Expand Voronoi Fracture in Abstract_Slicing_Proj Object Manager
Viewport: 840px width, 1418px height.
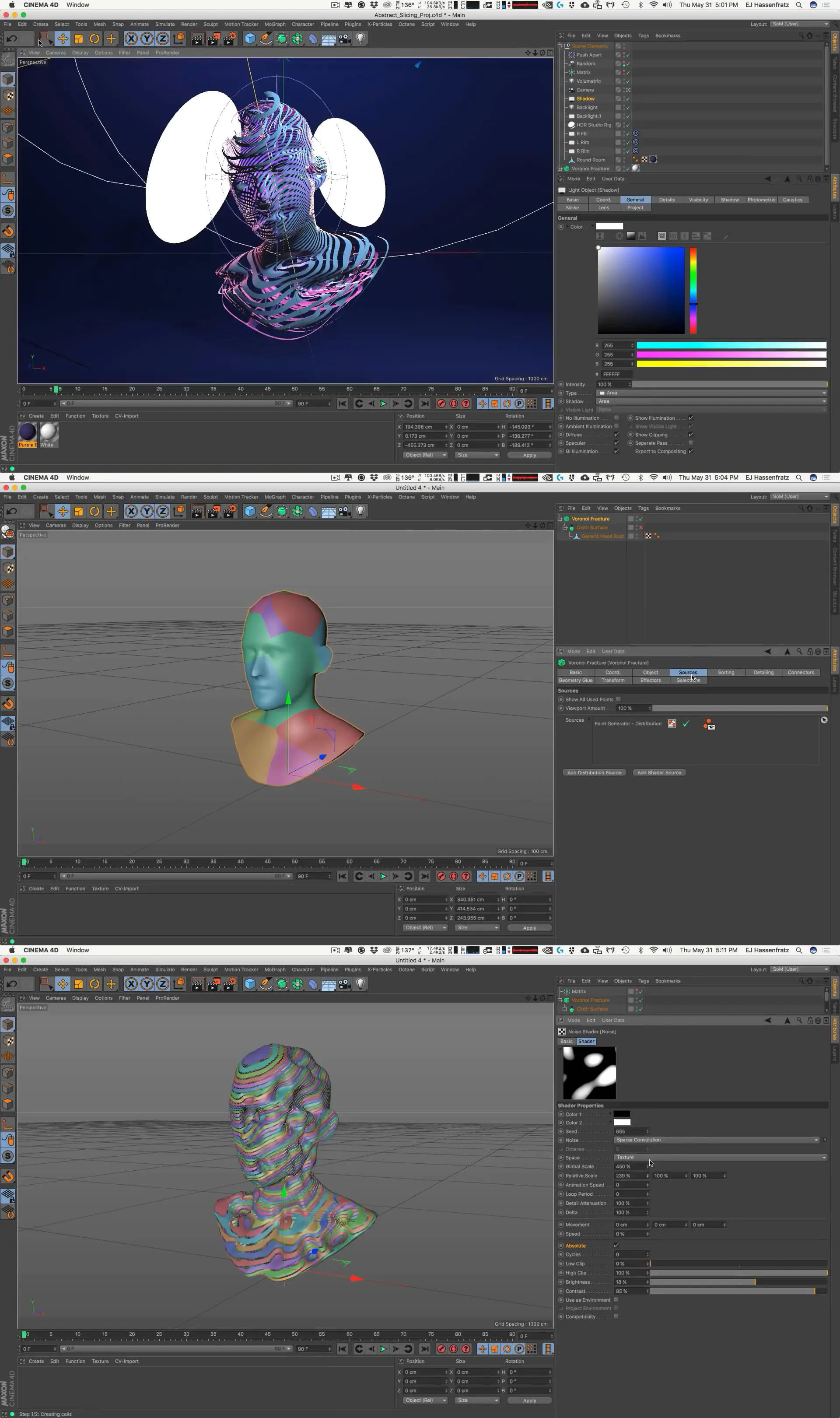click(x=560, y=168)
